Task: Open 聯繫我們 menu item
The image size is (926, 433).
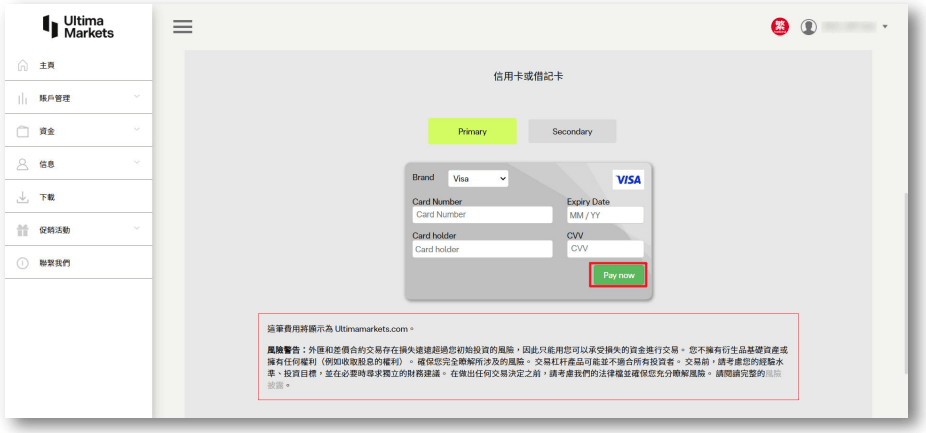Action: tap(79, 263)
